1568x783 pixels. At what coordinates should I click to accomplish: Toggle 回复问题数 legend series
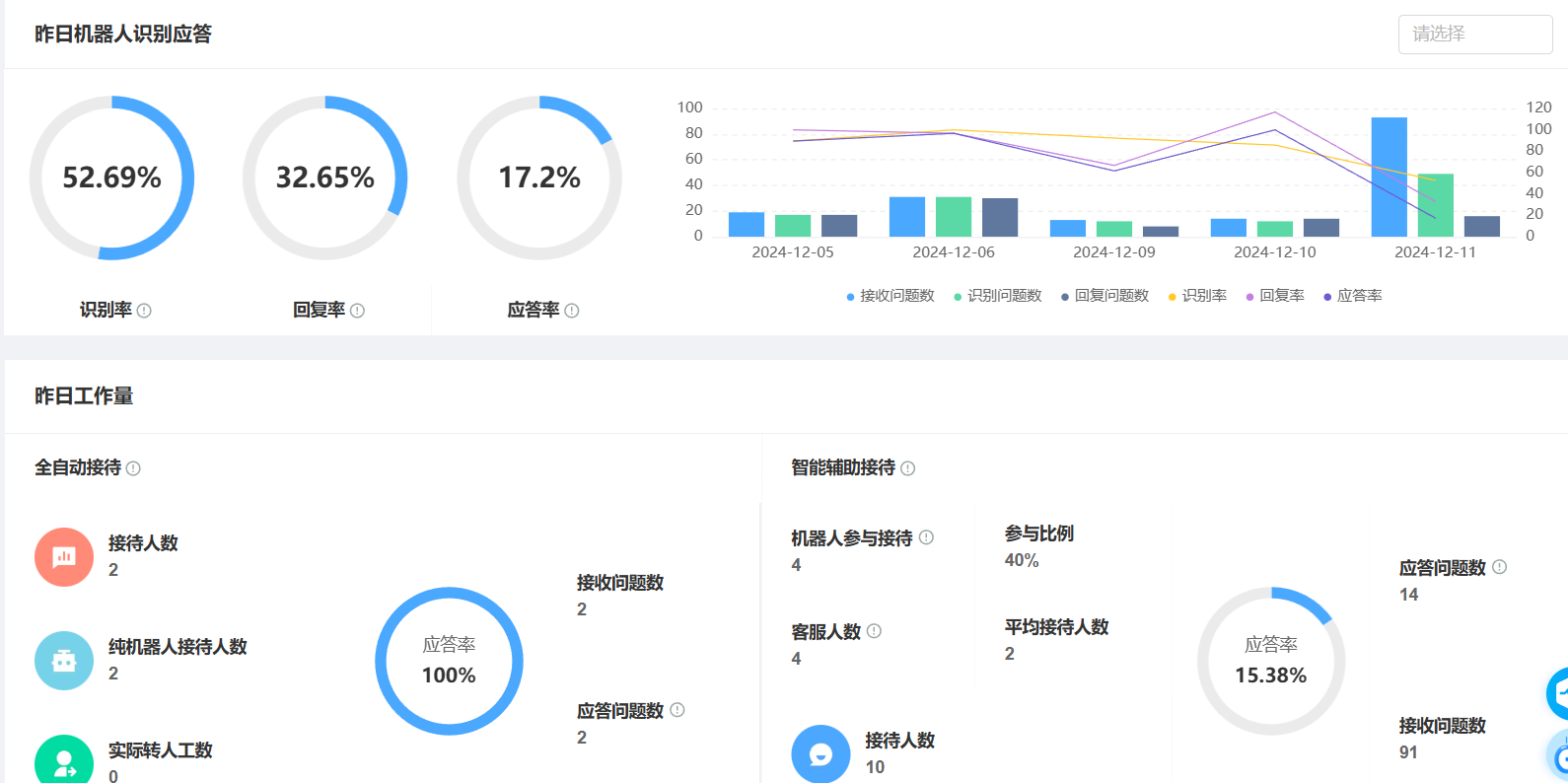click(1105, 296)
